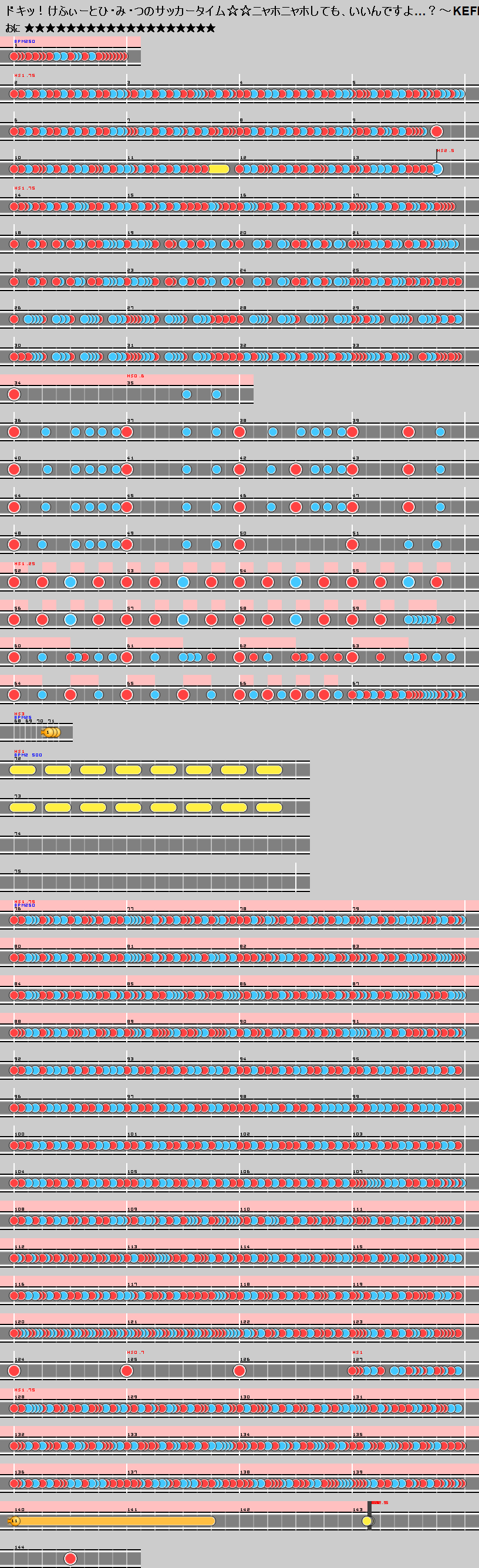Click the song title text at top
479x1568 pixels.
(x=242, y=11)
